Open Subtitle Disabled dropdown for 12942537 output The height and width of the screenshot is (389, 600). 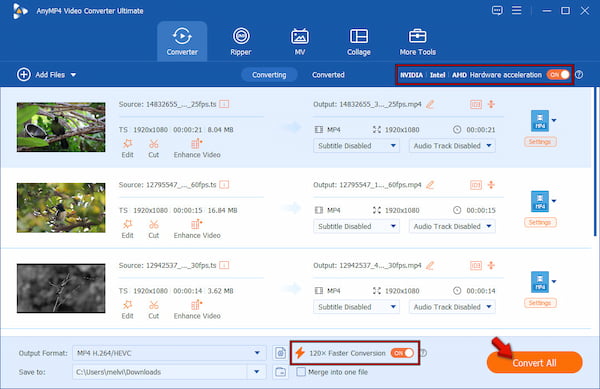pos(356,307)
